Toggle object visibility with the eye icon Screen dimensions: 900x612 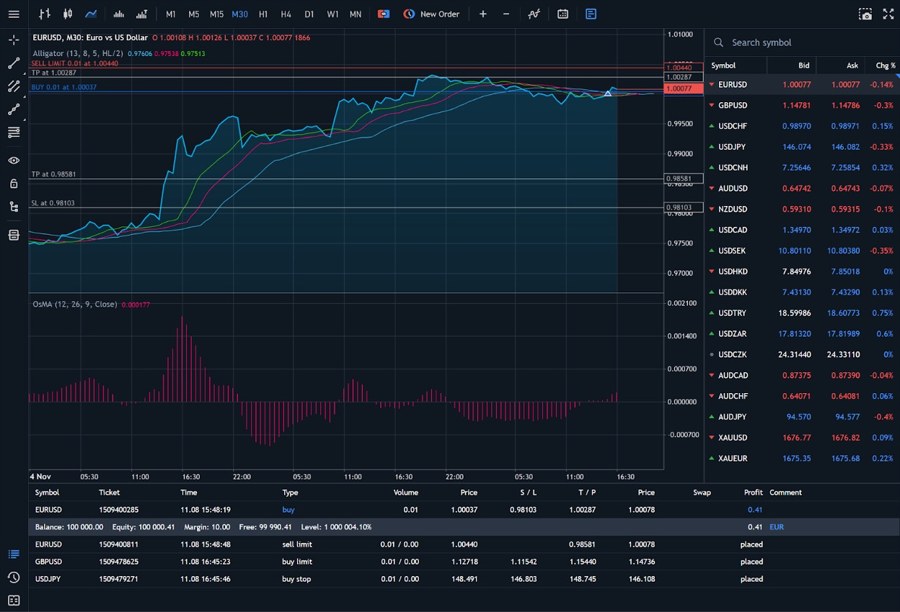(x=13, y=160)
